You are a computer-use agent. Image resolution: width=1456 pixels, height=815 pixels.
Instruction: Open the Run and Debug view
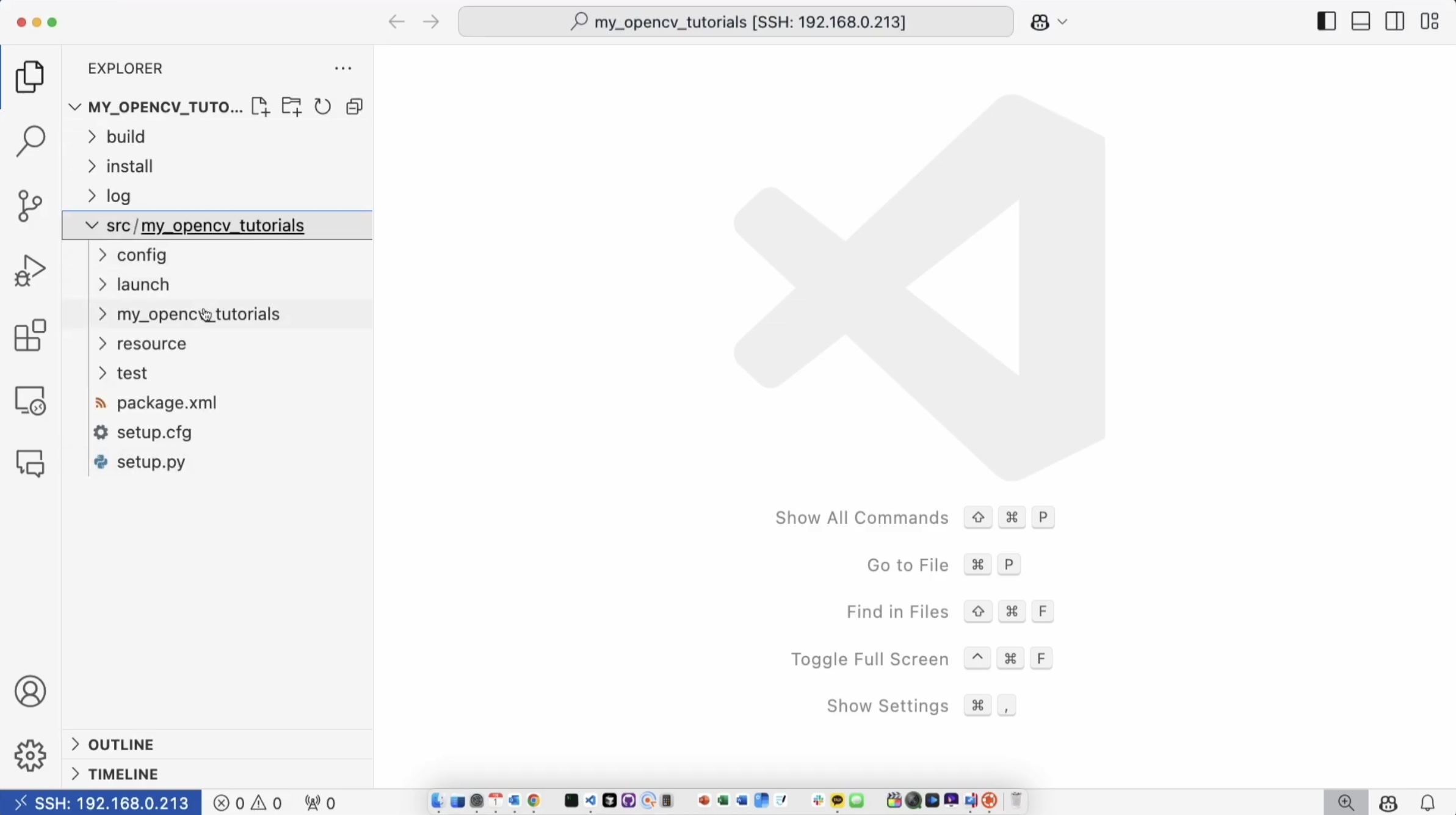(x=30, y=270)
